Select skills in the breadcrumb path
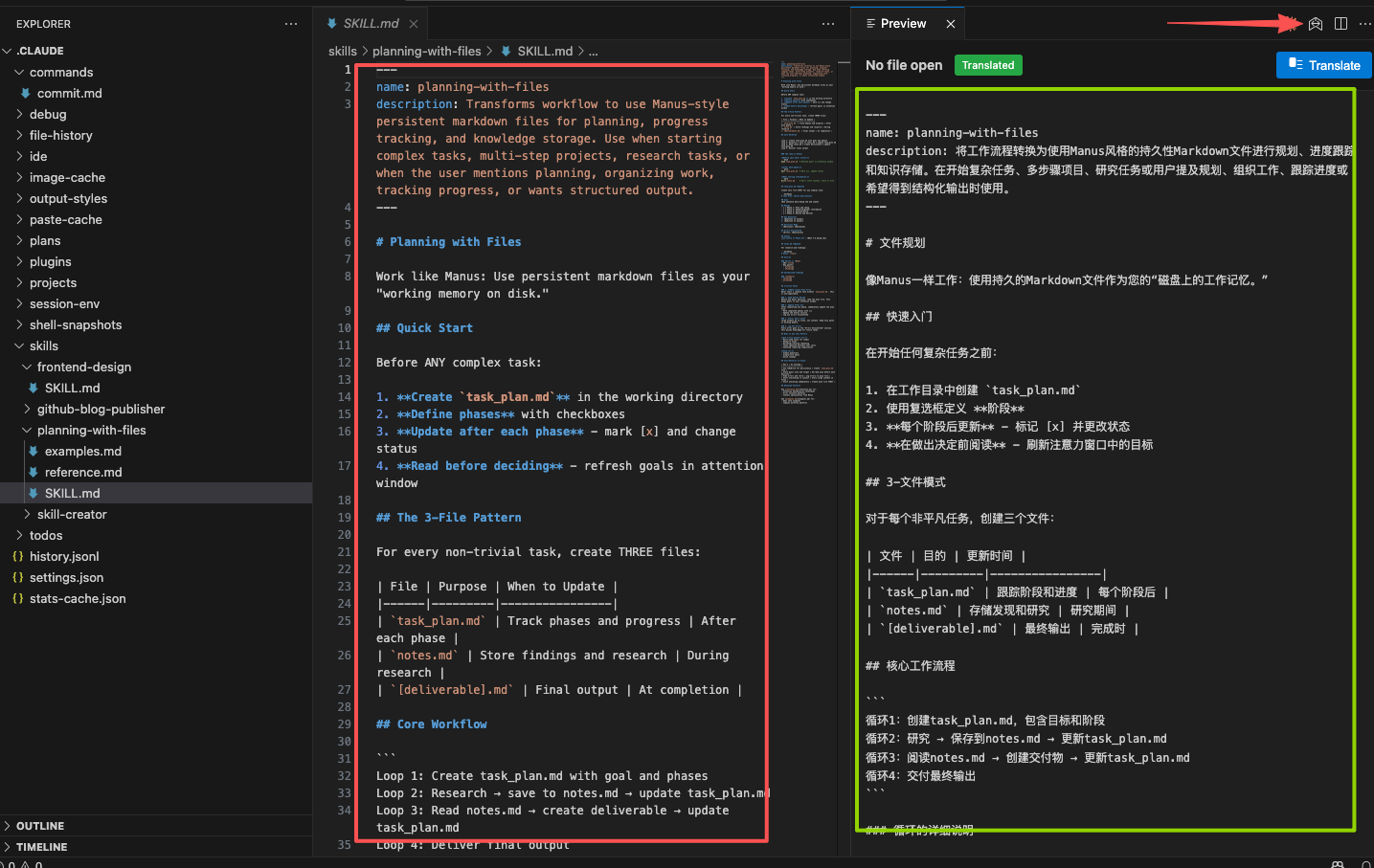Viewport: 1374px width, 868px height. tap(343, 52)
